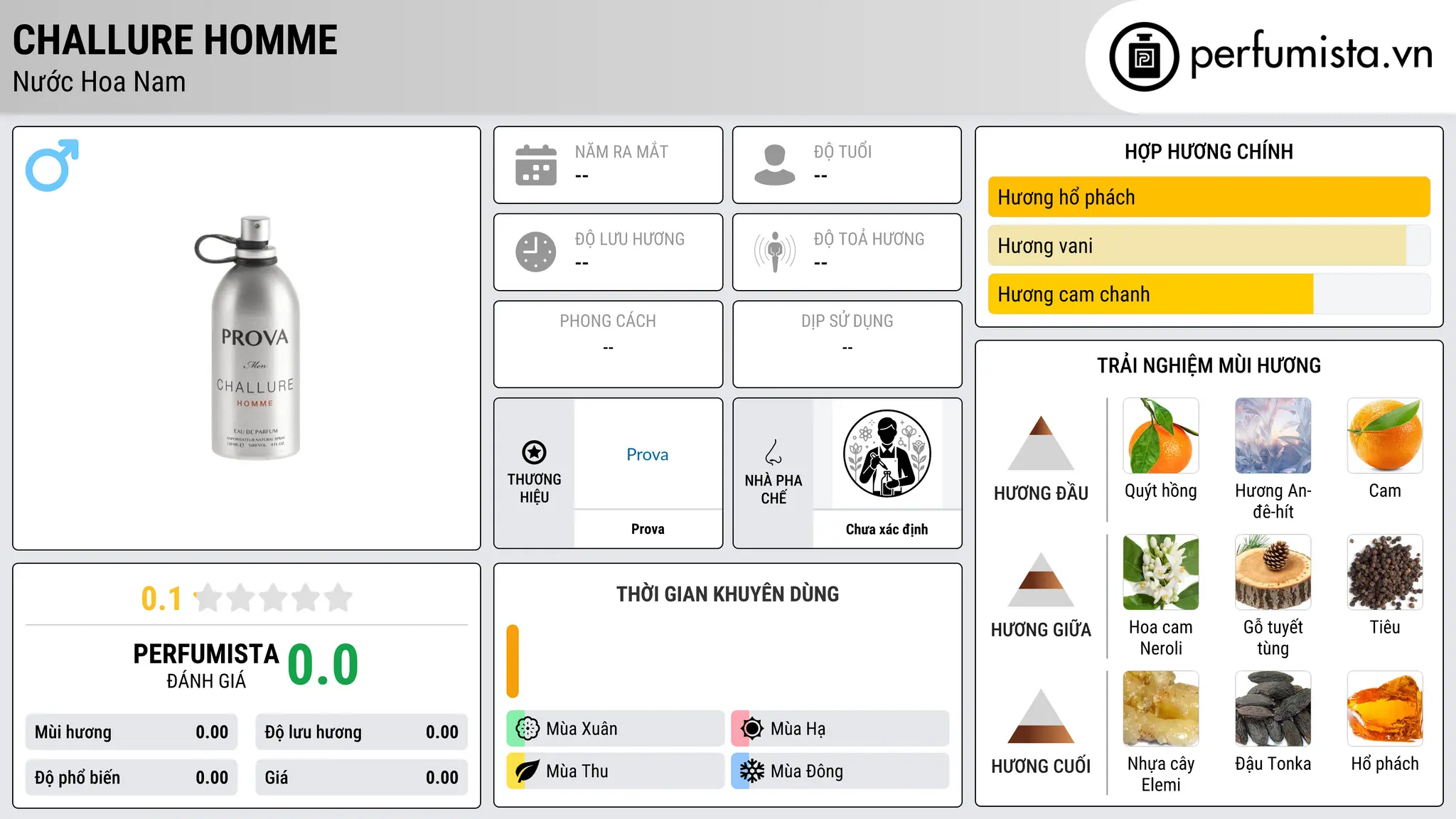Screen dimensions: 1456x819
Task: Click the Hương vani accord bar
Action: (1209, 246)
